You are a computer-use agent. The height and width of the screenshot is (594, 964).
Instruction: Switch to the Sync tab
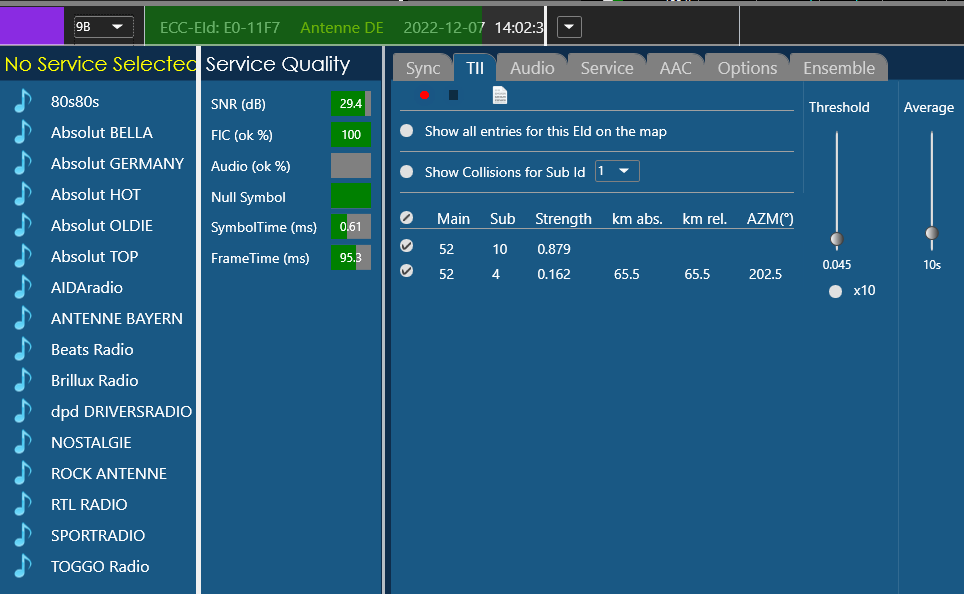pyautogui.click(x=423, y=68)
